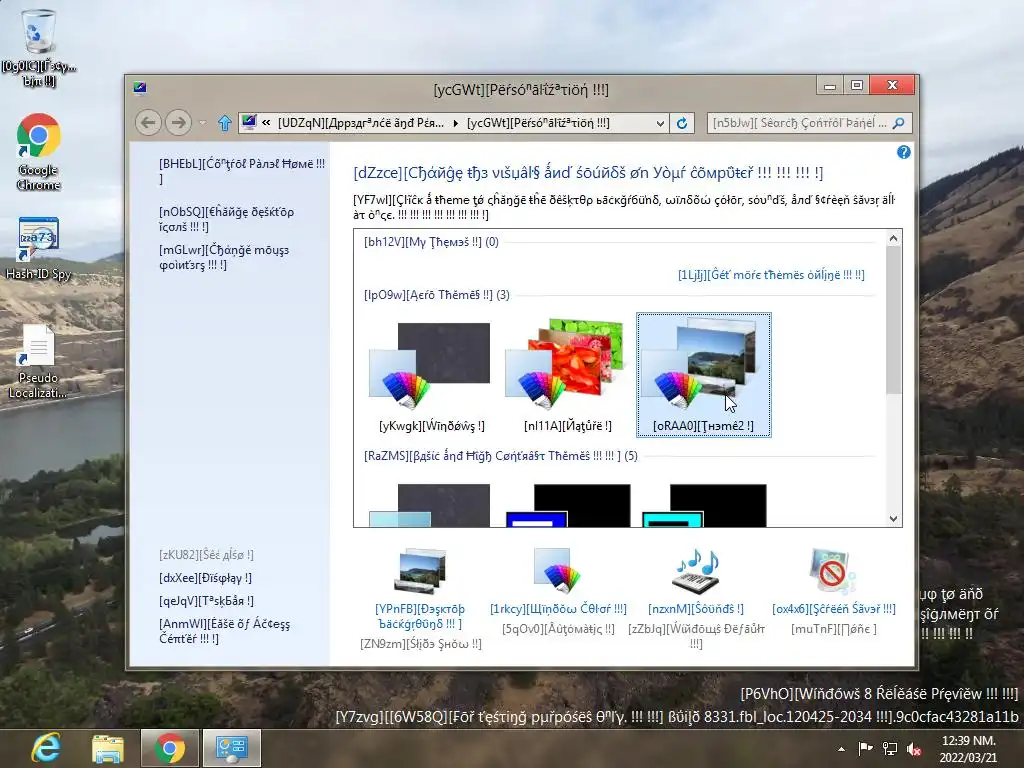Select the Windows Aero theme thumbnail

tap(432, 376)
